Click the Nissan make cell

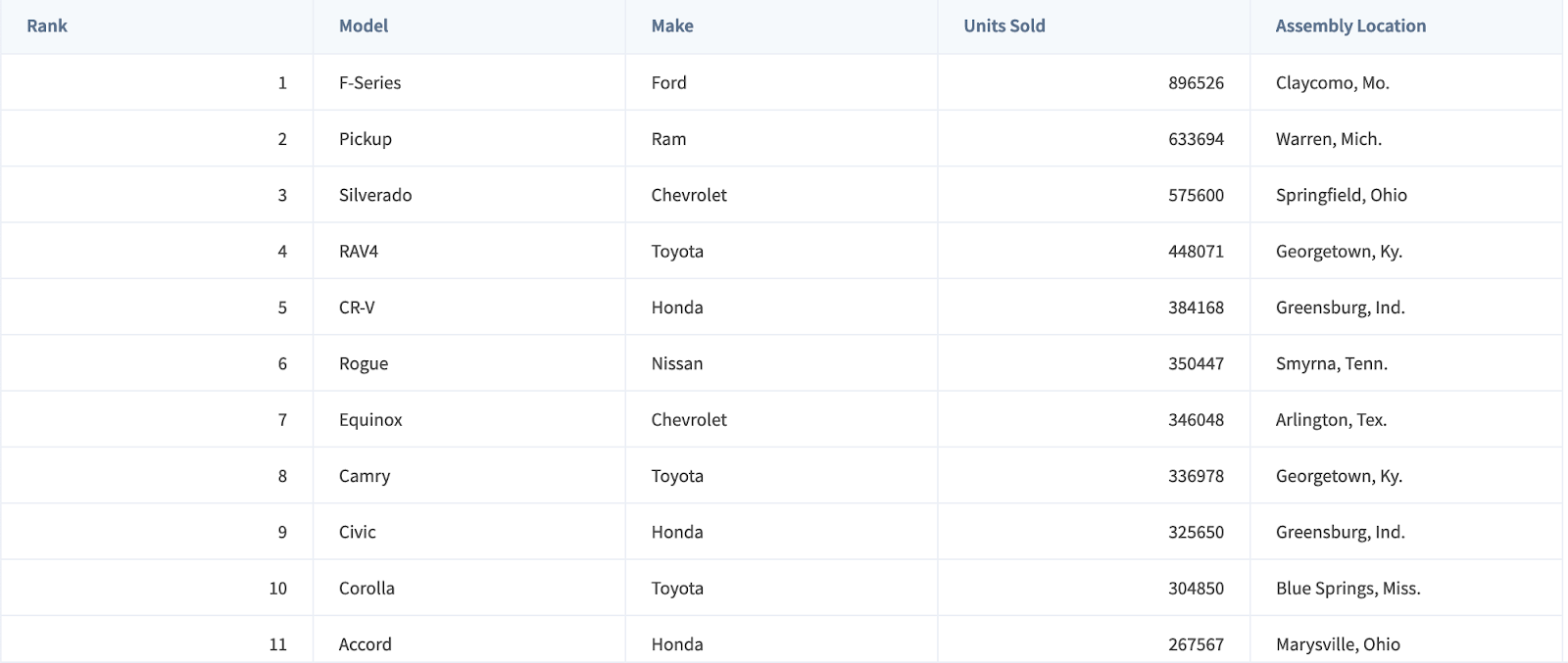[x=677, y=363]
